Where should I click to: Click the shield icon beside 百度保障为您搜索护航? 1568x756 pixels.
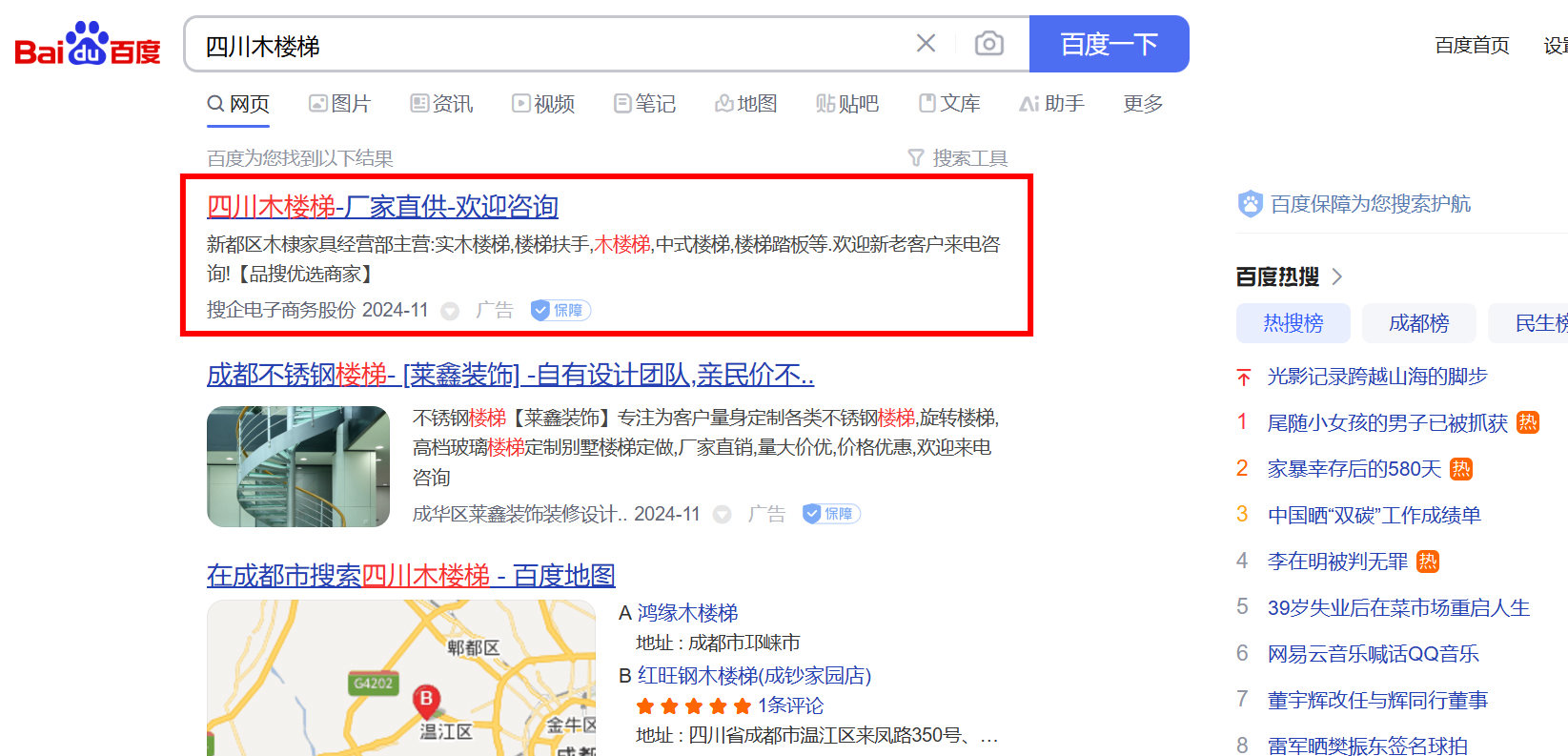coord(1250,203)
